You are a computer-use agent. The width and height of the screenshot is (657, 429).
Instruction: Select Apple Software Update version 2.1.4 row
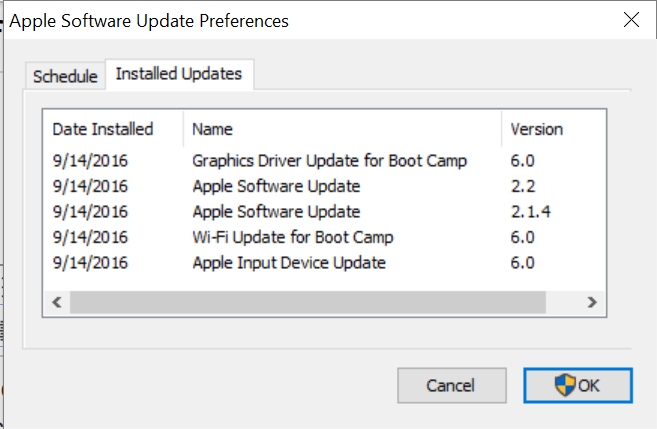click(x=276, y=211)
